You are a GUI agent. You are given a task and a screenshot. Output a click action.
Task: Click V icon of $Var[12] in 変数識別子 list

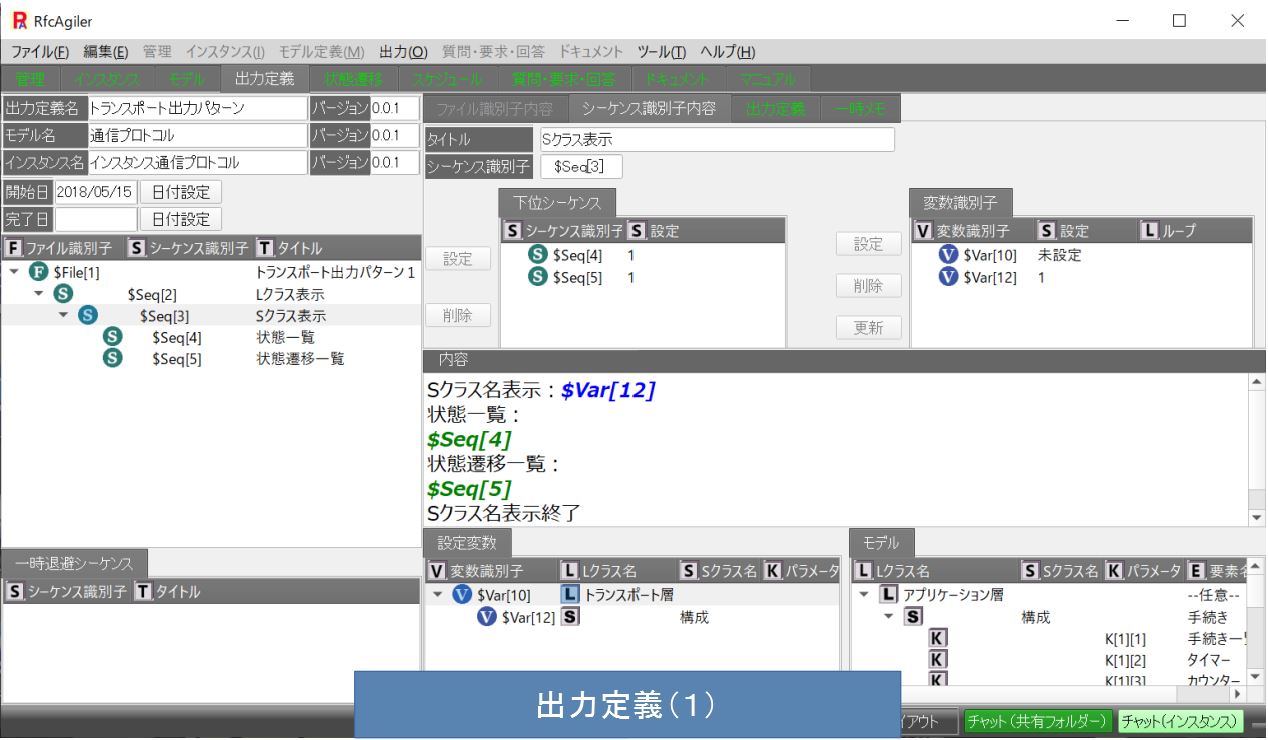tap(948, 277)
